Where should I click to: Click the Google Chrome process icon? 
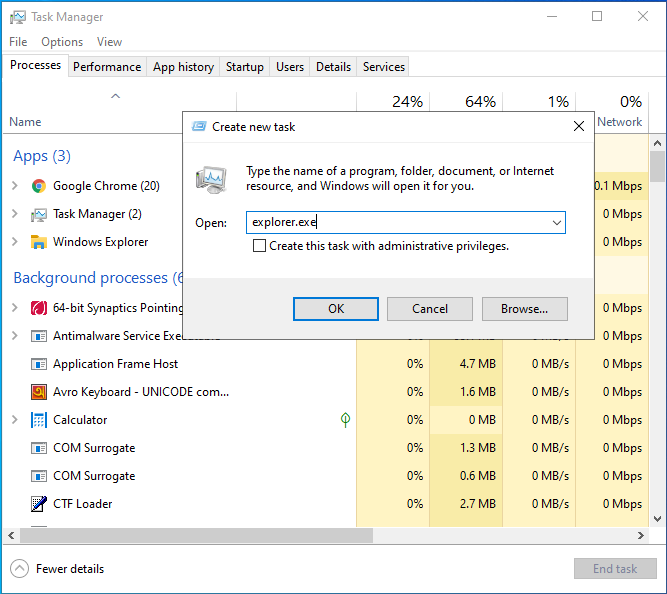pos(39,186)
